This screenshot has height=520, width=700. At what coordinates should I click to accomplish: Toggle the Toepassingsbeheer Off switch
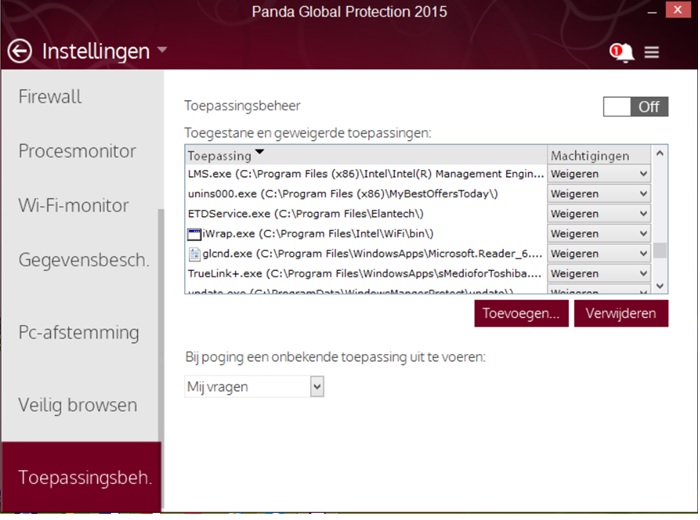point(635,107)
